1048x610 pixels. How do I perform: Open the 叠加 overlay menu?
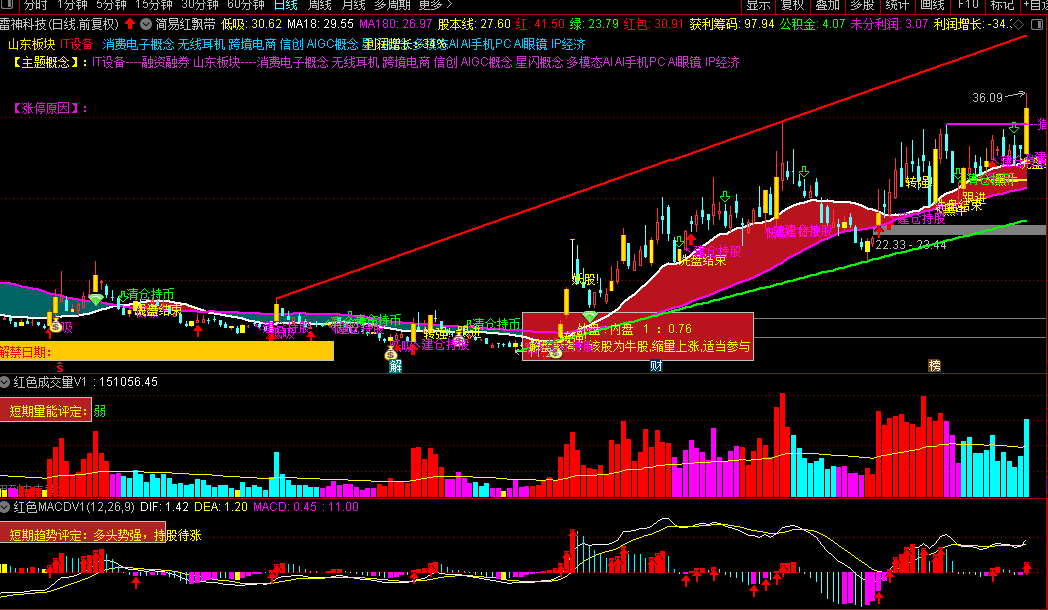pyautogui.click(x=827, y=5)
